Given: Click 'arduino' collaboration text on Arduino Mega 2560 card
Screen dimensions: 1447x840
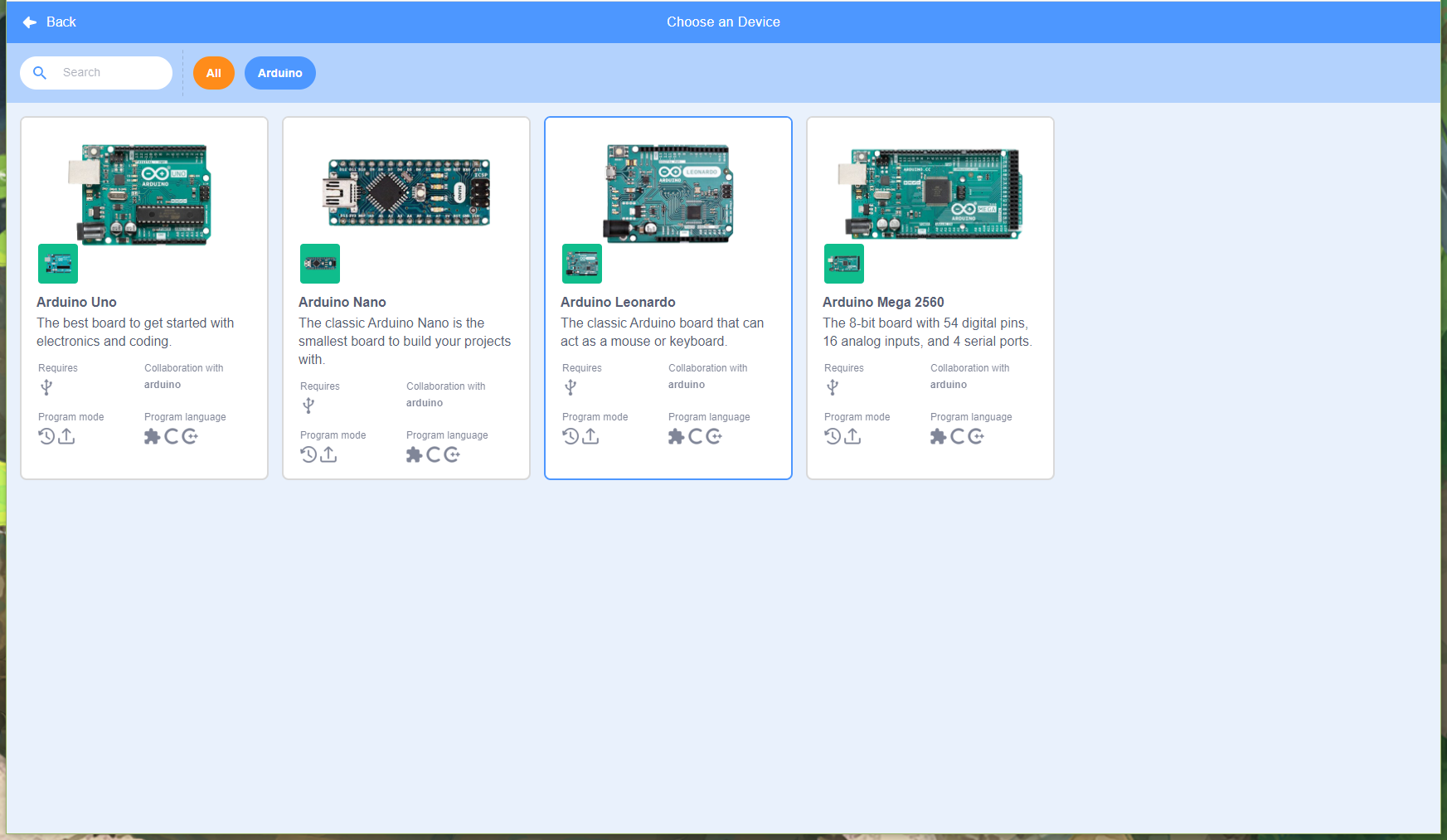Looking at the screenshot, I should click(949, 385).
